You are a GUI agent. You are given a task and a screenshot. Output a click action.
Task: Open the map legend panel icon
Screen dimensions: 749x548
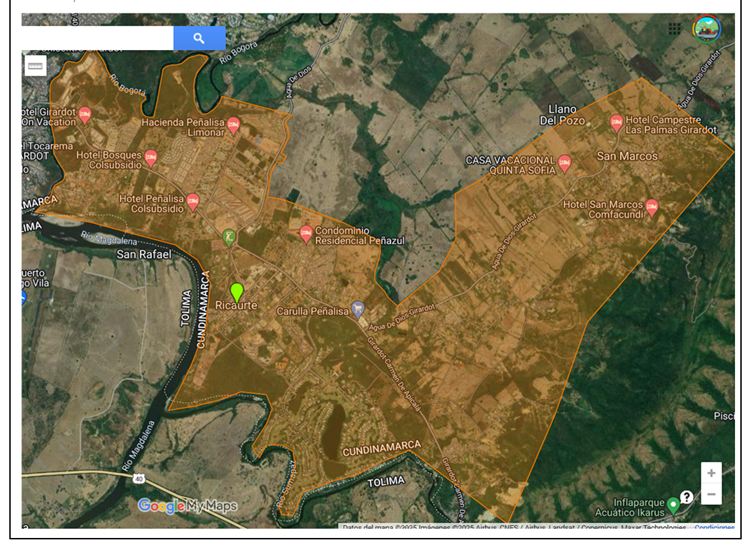point(35,66)
